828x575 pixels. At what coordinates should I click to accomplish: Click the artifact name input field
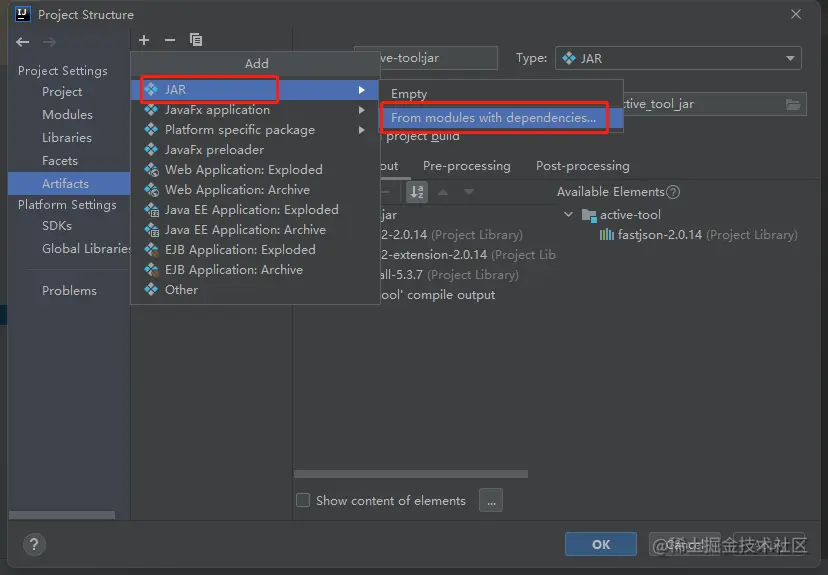tap(438, 58)
